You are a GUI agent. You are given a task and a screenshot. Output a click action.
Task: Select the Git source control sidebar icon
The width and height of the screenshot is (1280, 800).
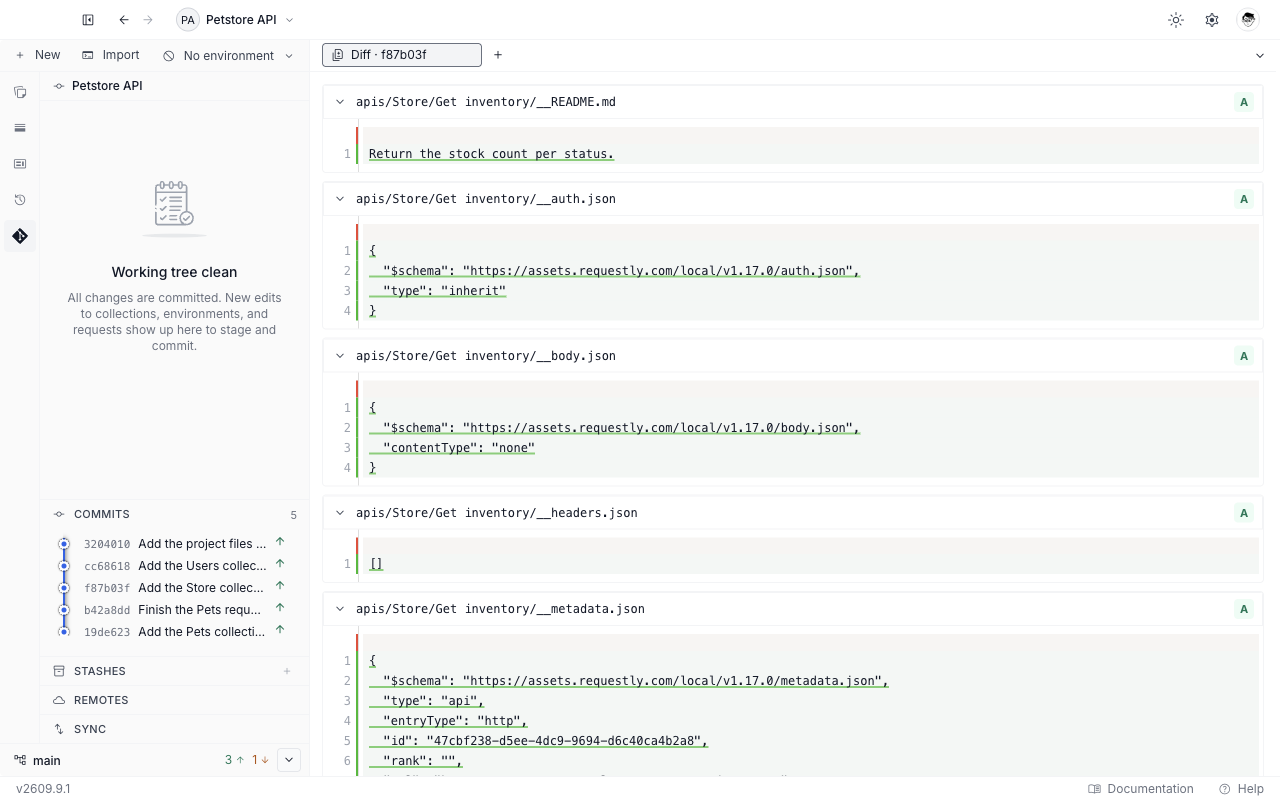click(x=20, y=236)
